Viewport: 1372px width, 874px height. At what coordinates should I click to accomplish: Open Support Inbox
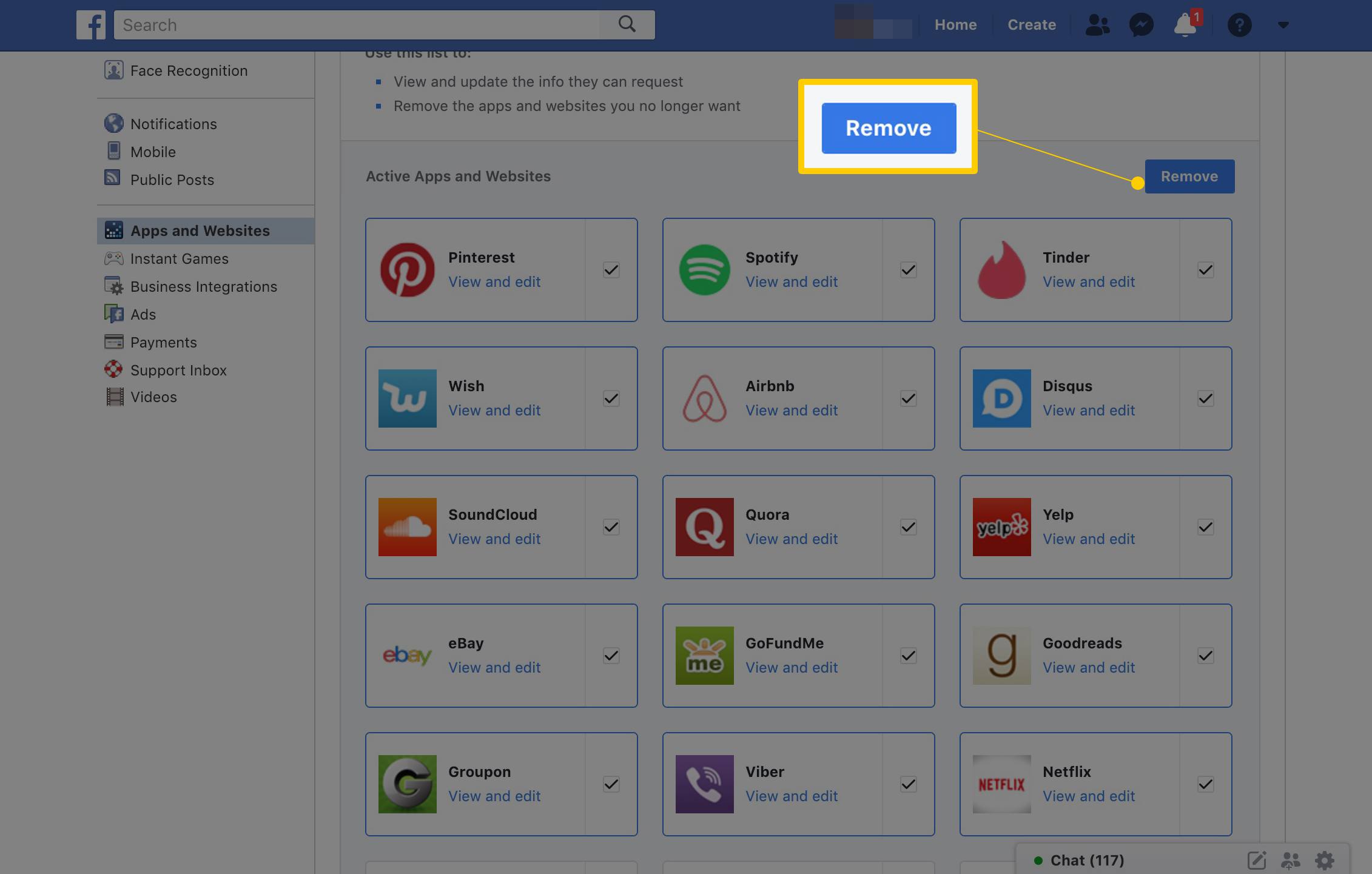coord(206,370)
